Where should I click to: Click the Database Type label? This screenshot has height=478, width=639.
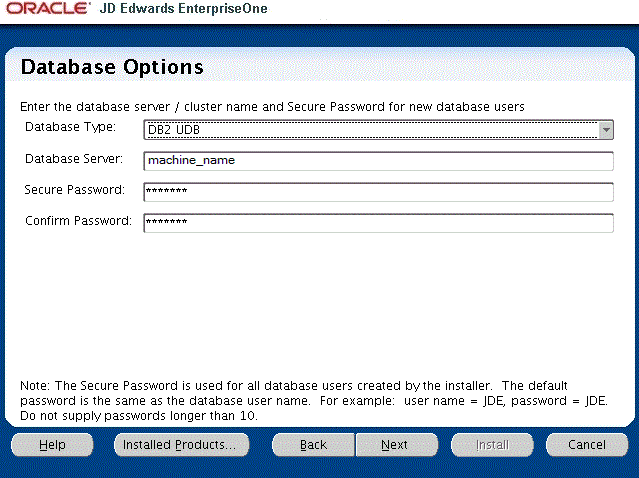point(71,127)
